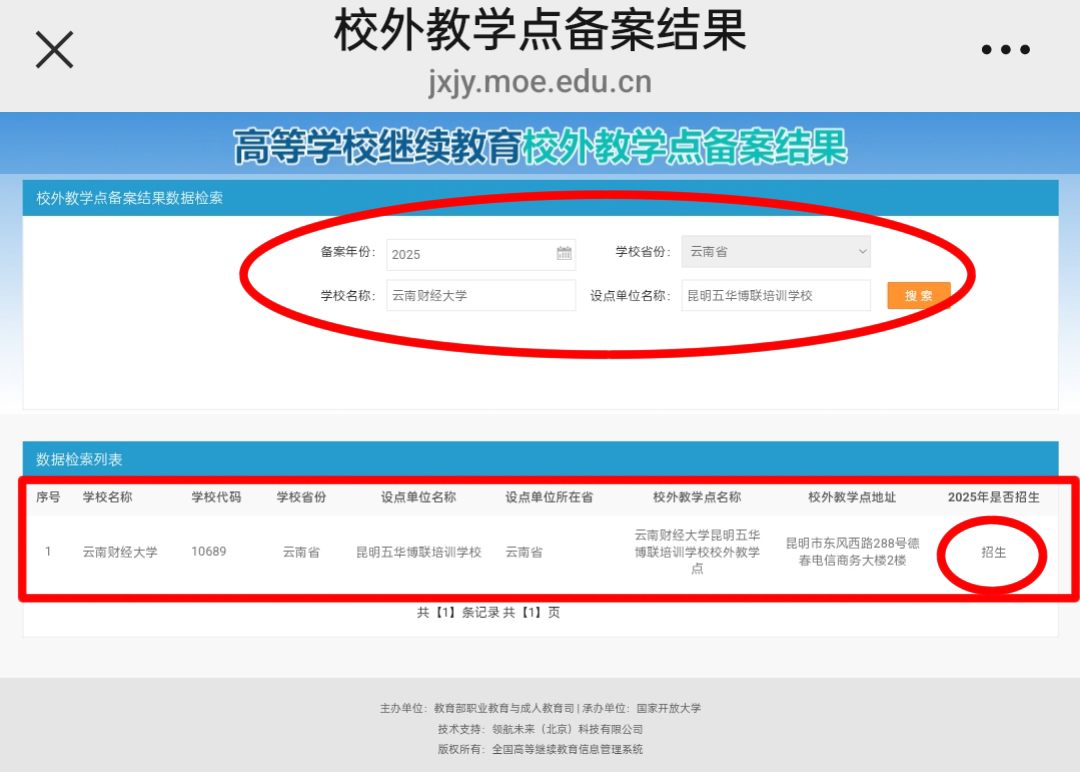The height and width of the screenshot is (772, 1080).
Task: Click the teaching point address cell
Action: 852,552
